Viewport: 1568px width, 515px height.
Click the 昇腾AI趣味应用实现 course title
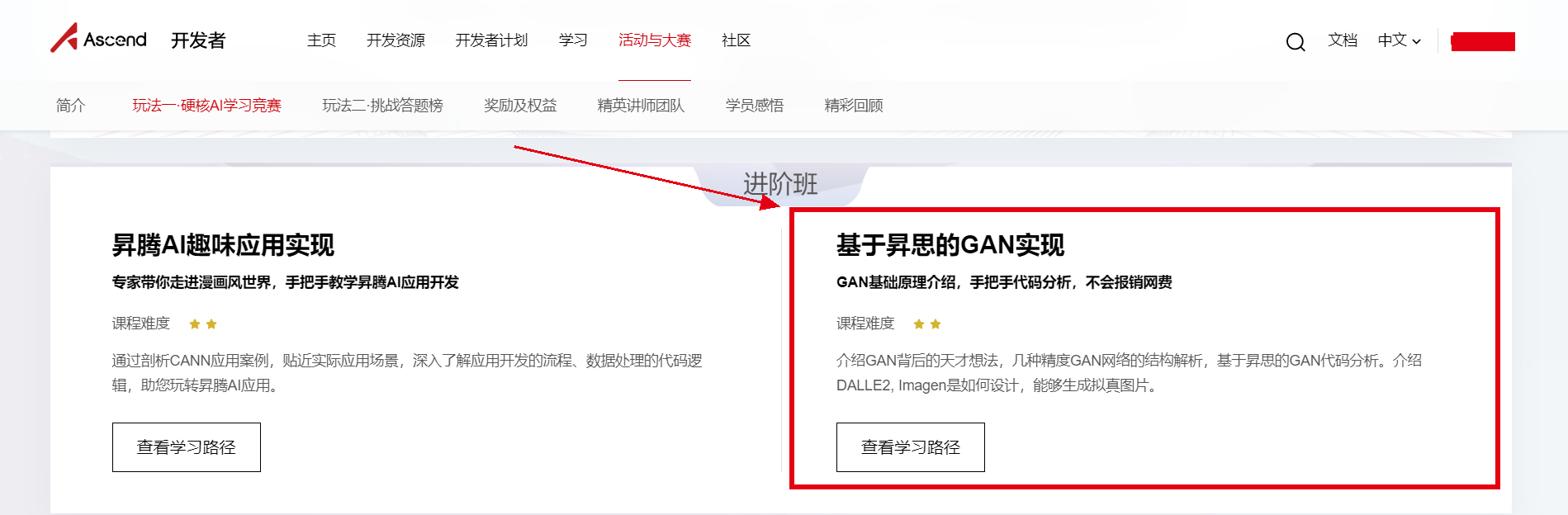(223, 245)
